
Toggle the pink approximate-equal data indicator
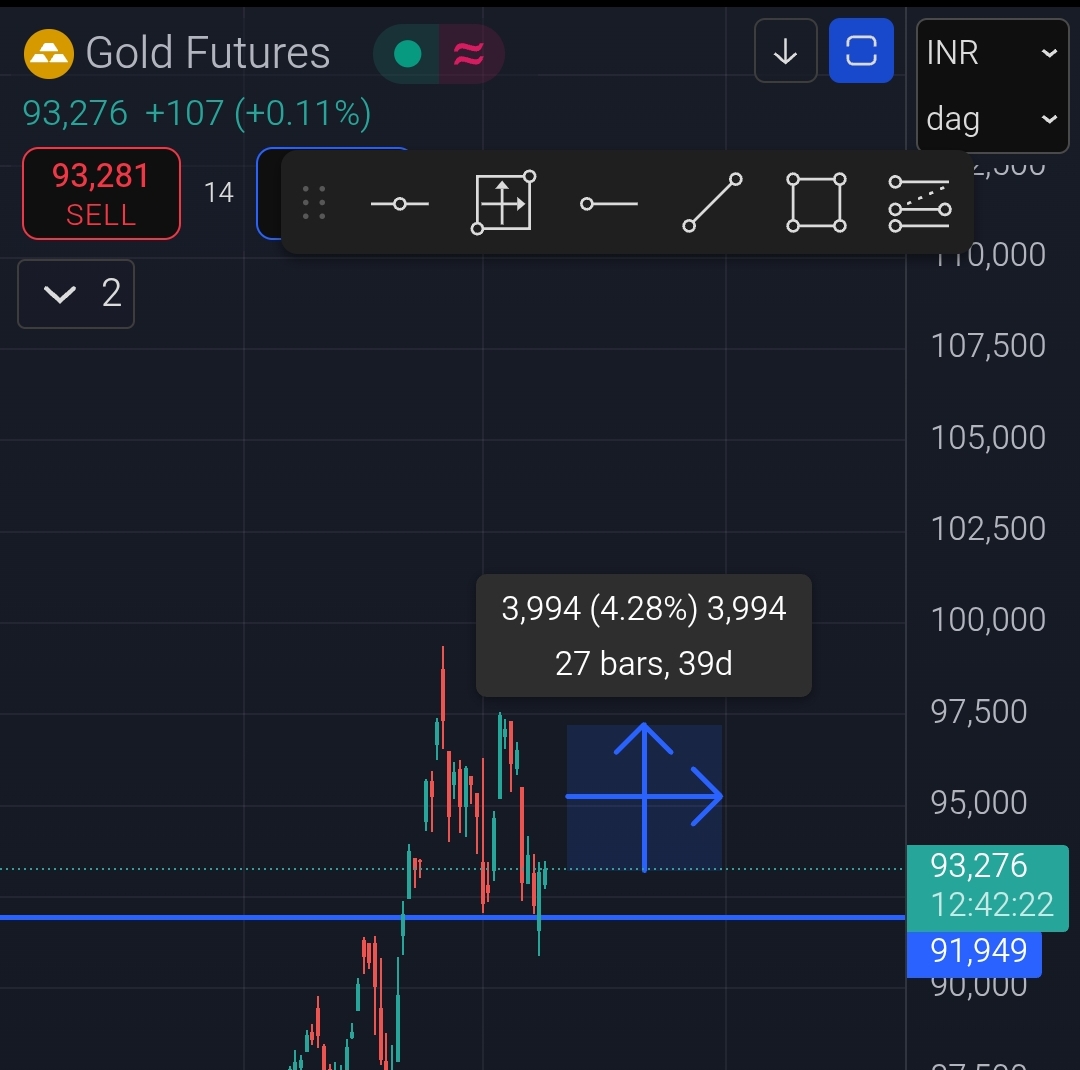point(469,54)
